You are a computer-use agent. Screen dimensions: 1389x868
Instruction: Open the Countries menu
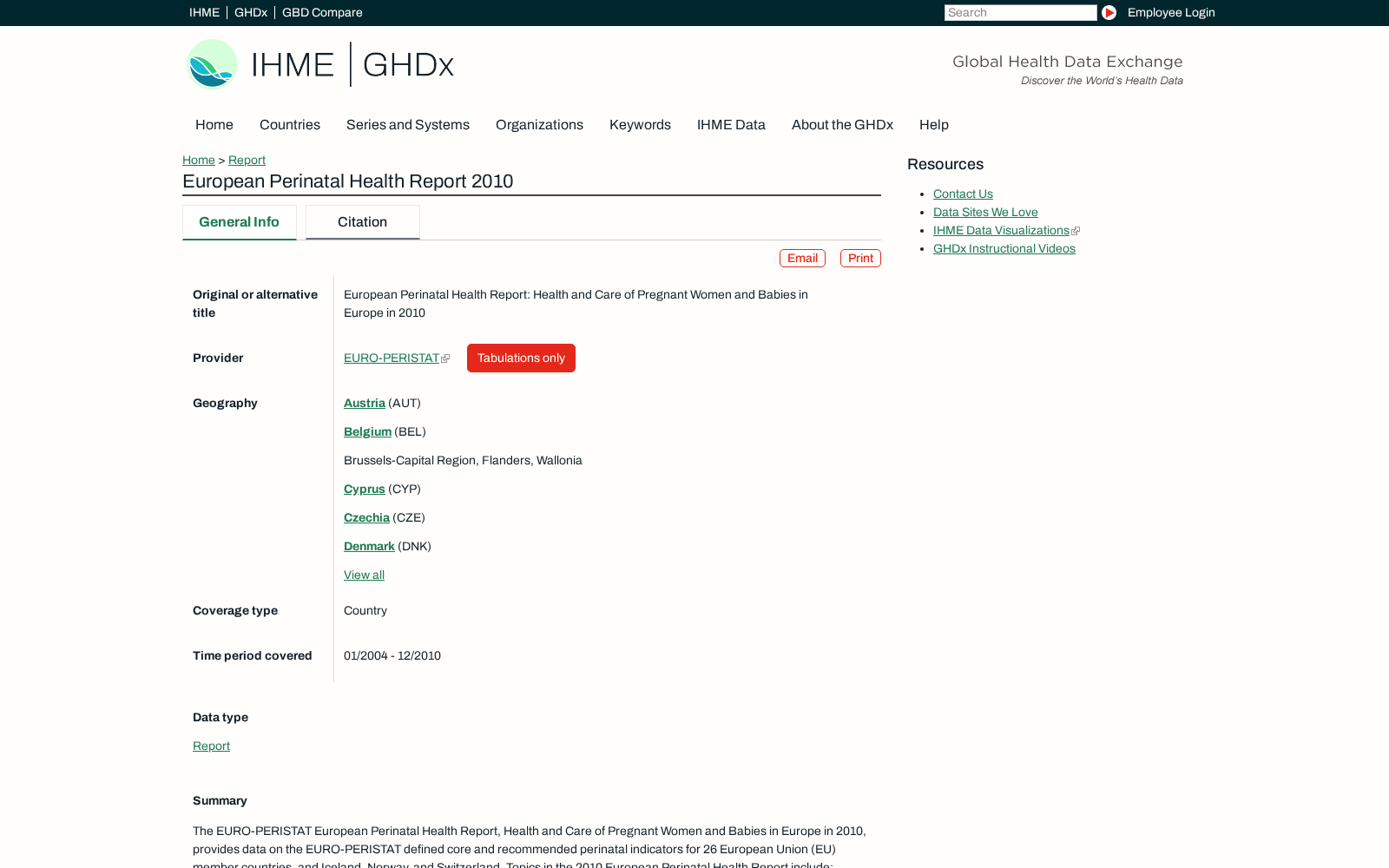pyautogui.click(x=290, y=125)
